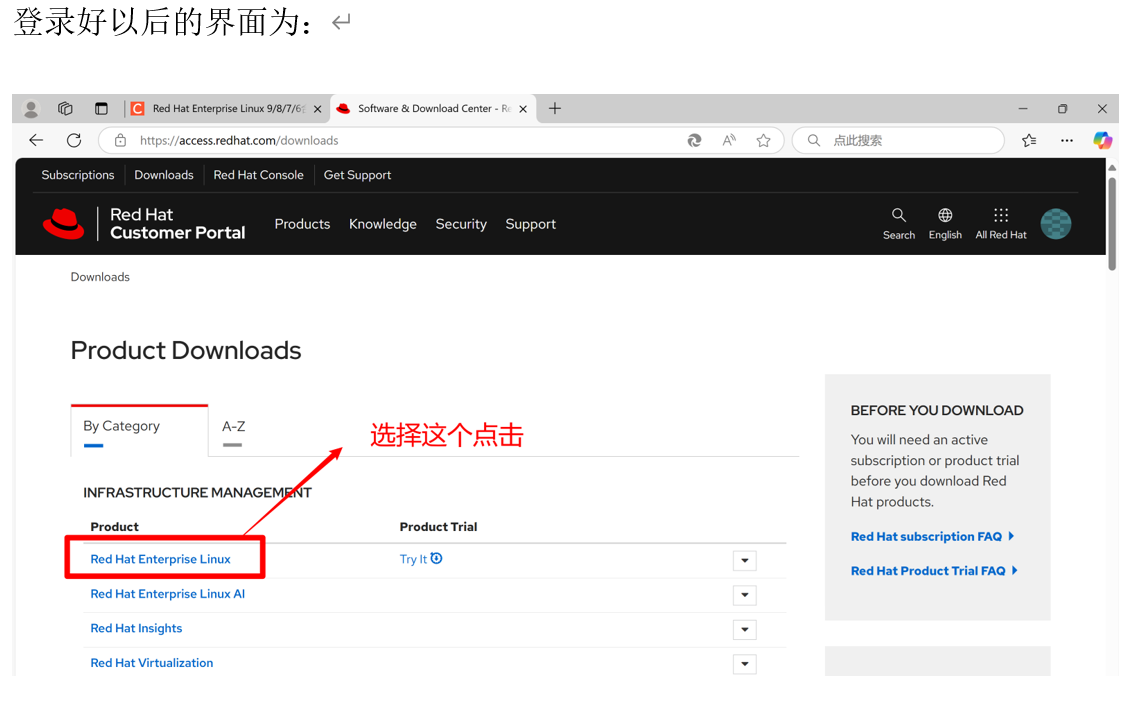Open the Products navigation menu

(x=302, y=224)
